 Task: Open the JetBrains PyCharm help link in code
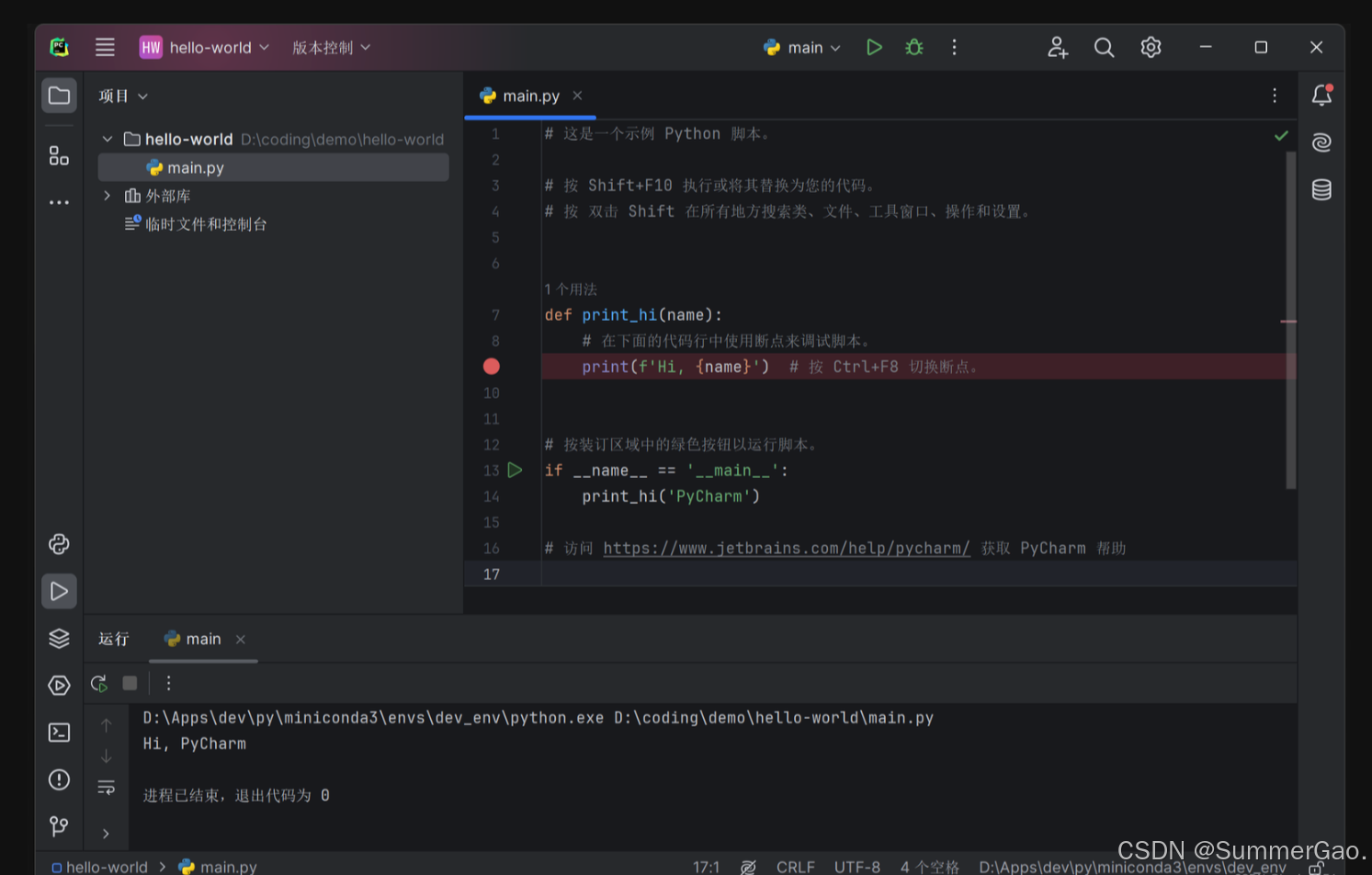786,548
